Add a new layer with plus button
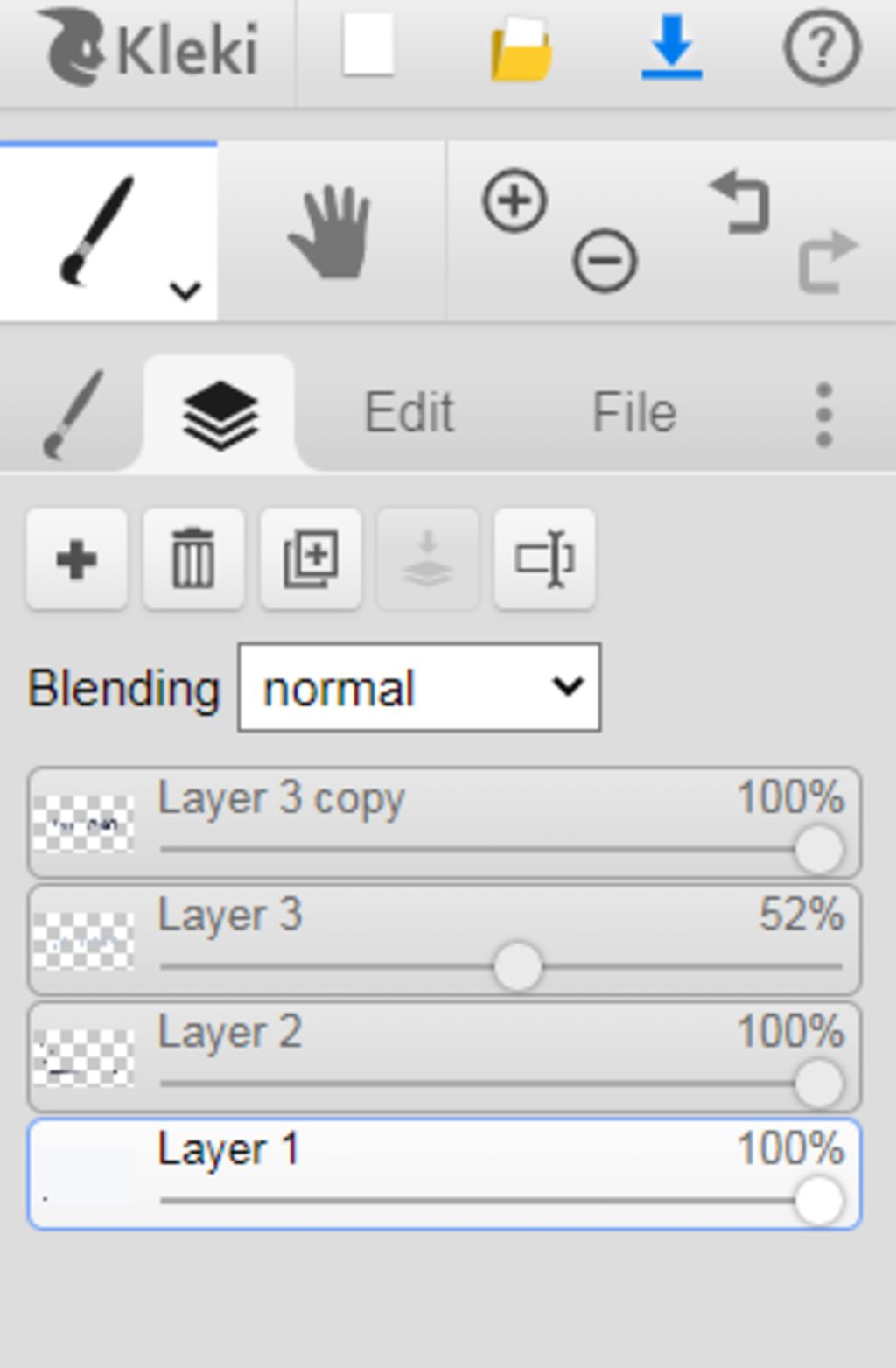The image size is (896, 1368). pos(77,558)
